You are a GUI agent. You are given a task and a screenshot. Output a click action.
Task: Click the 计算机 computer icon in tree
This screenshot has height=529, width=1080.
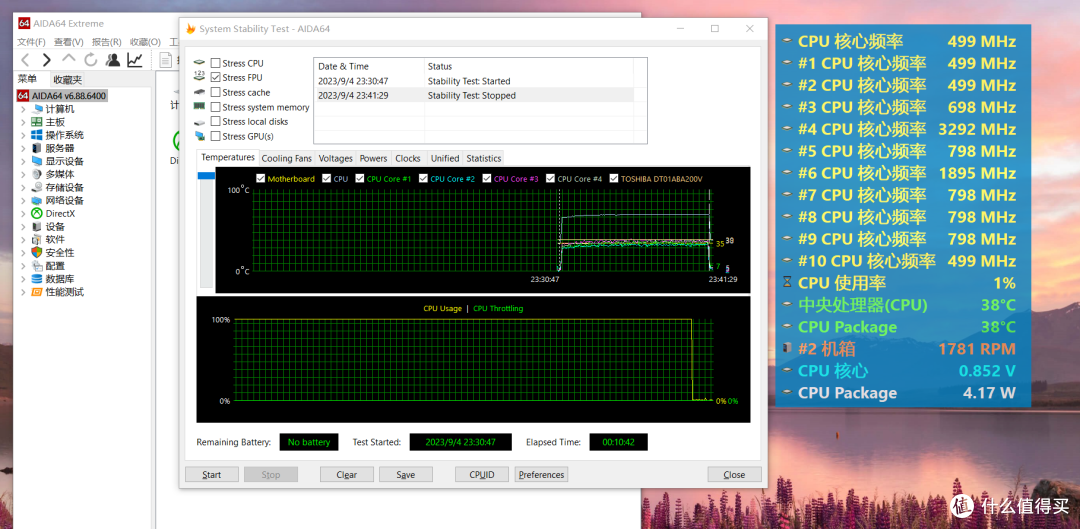37,109
